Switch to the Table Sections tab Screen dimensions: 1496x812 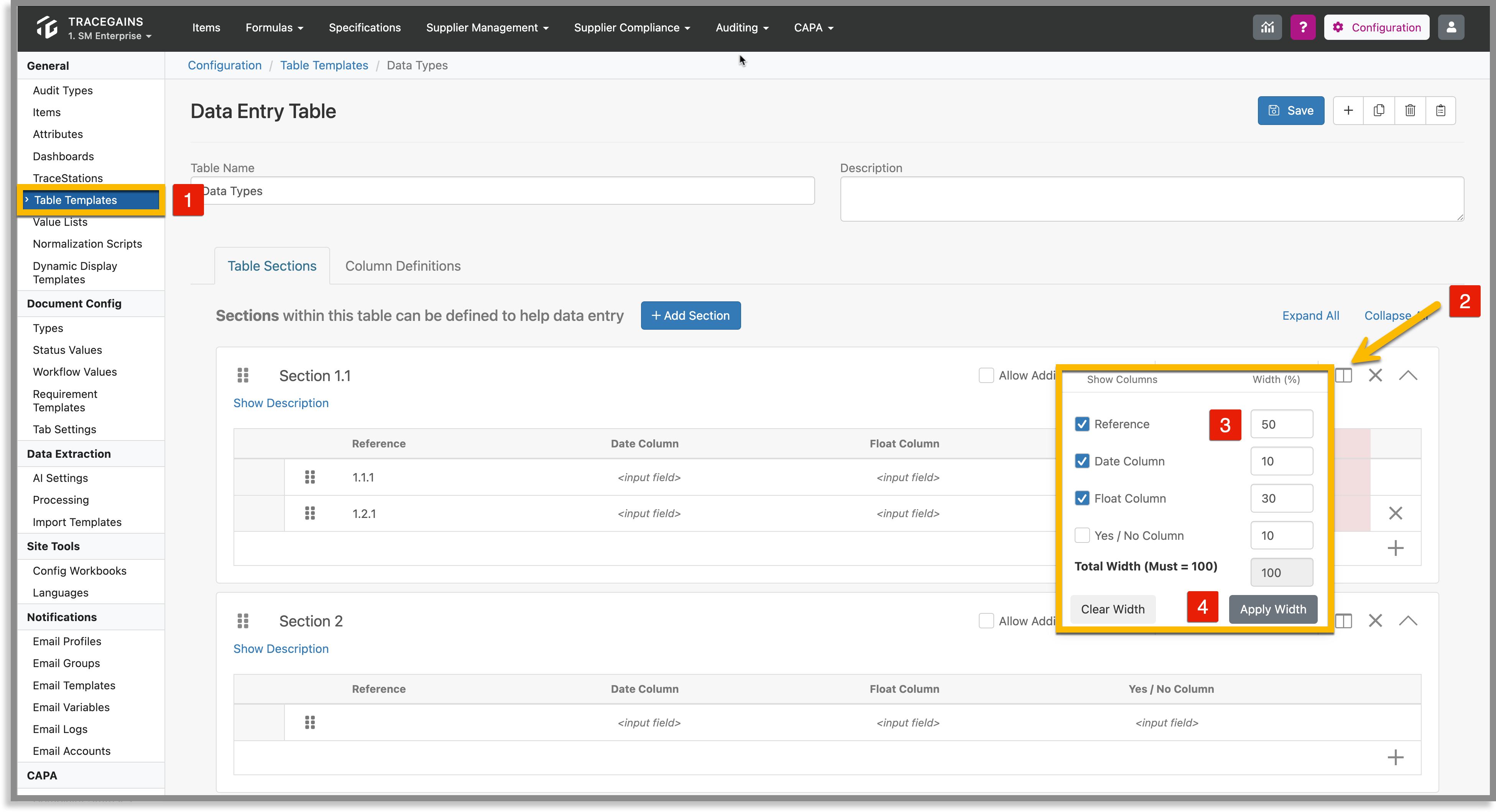pyautogui.click(x=272, y=266)
